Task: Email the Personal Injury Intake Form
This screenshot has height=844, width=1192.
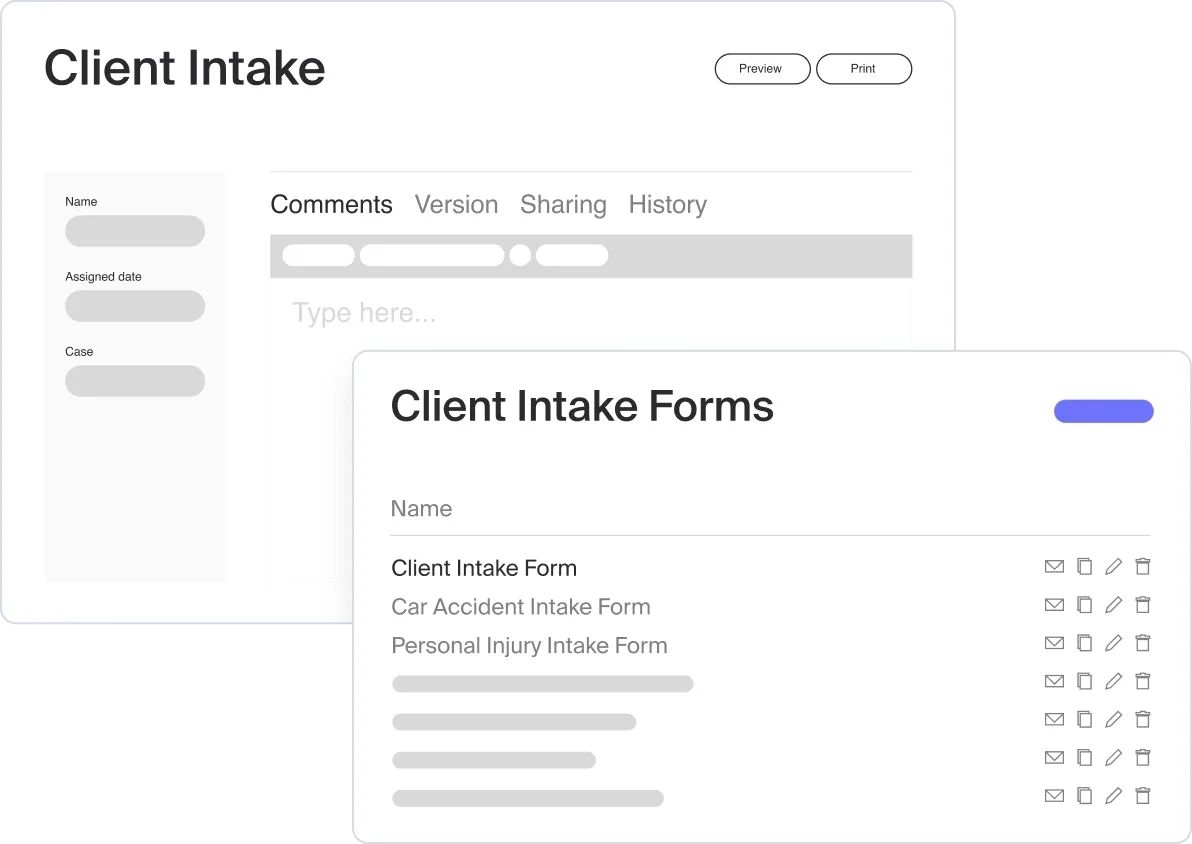Action: (1054, 643)
